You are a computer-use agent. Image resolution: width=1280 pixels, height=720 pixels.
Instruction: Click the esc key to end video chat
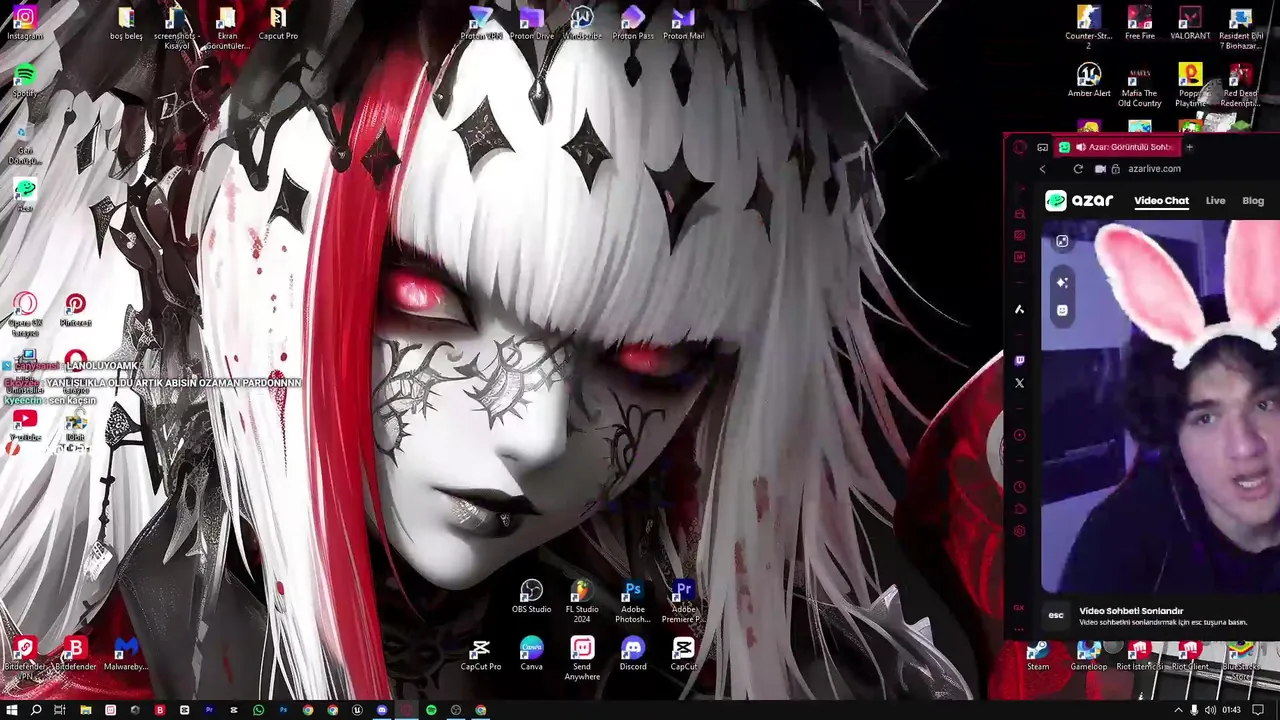1056,616
